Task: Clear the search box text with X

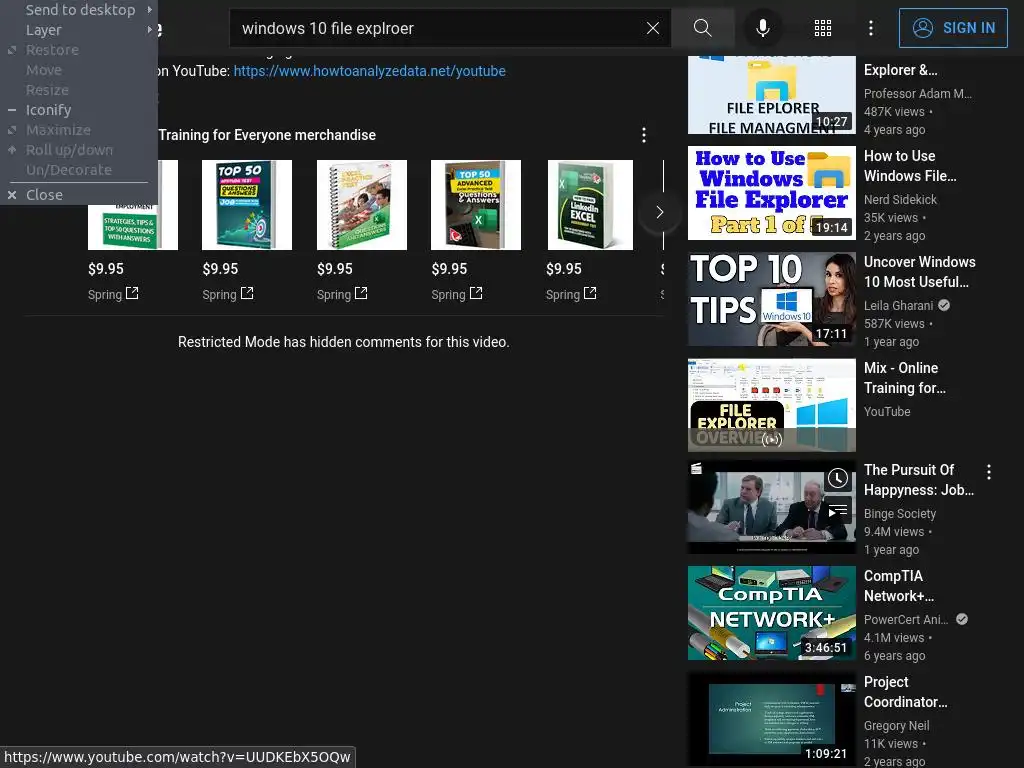Action: [x=652, y=28]
